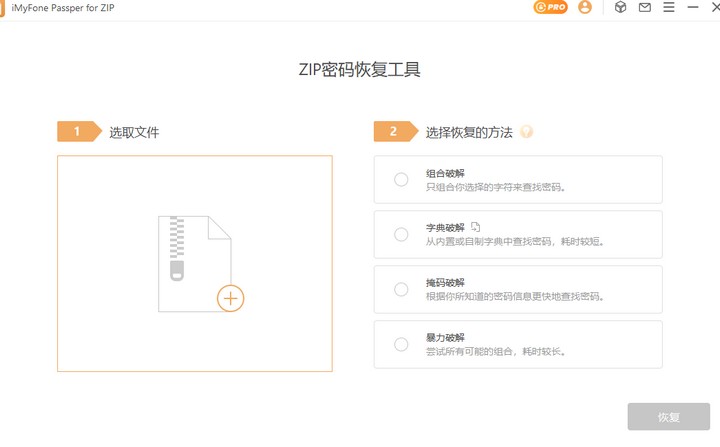The width and height of the screenshot is (720, 447).
Task: Open the user account profile icon
Action: tap(585, 8)
